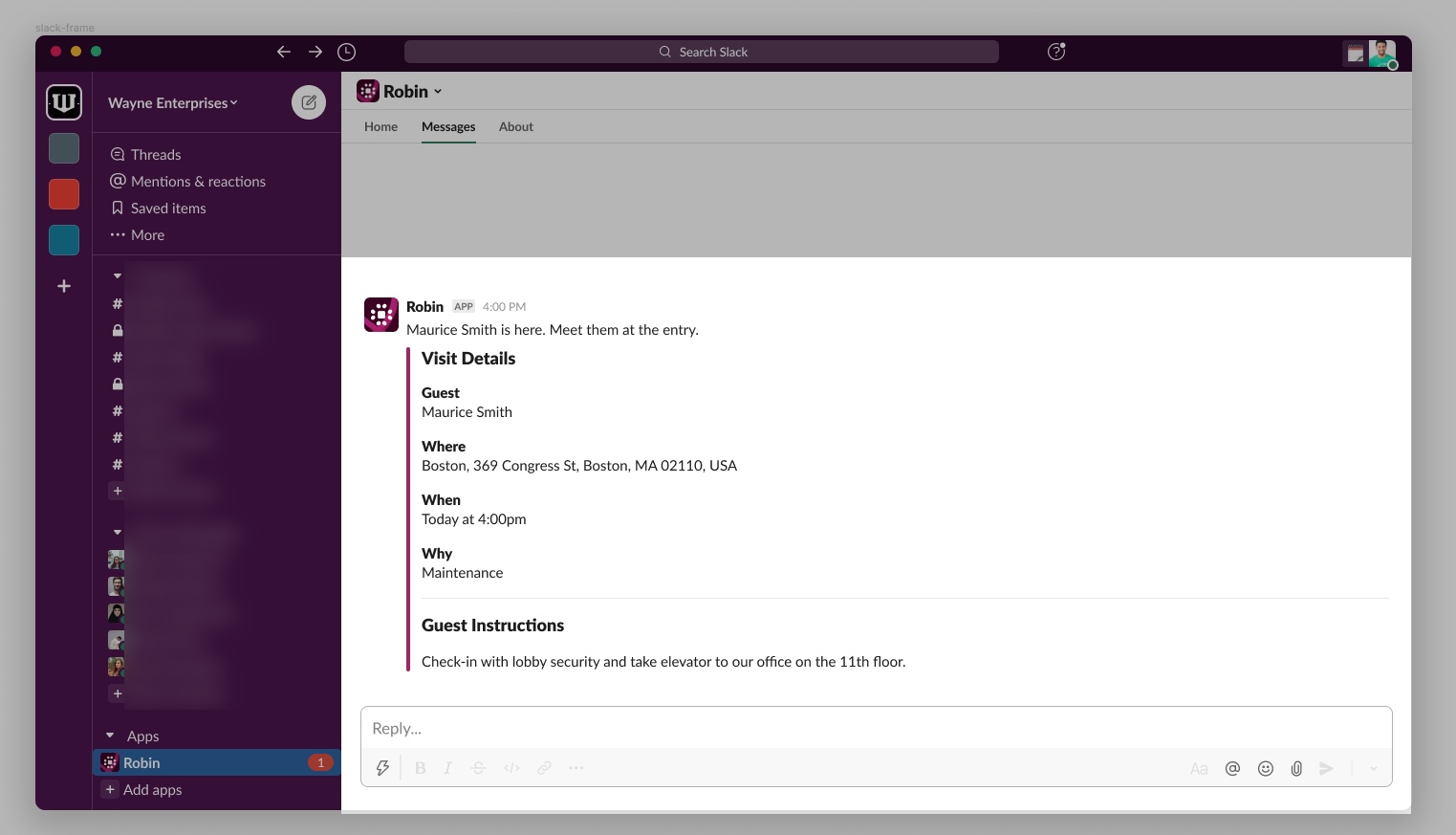Click the add plus under direct messages

(118, 693)
